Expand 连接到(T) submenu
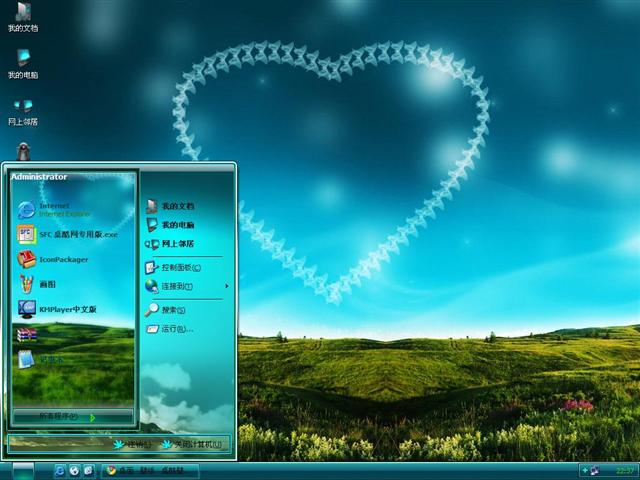This screenshot has height=480, width=640. [x=187, y=286]
